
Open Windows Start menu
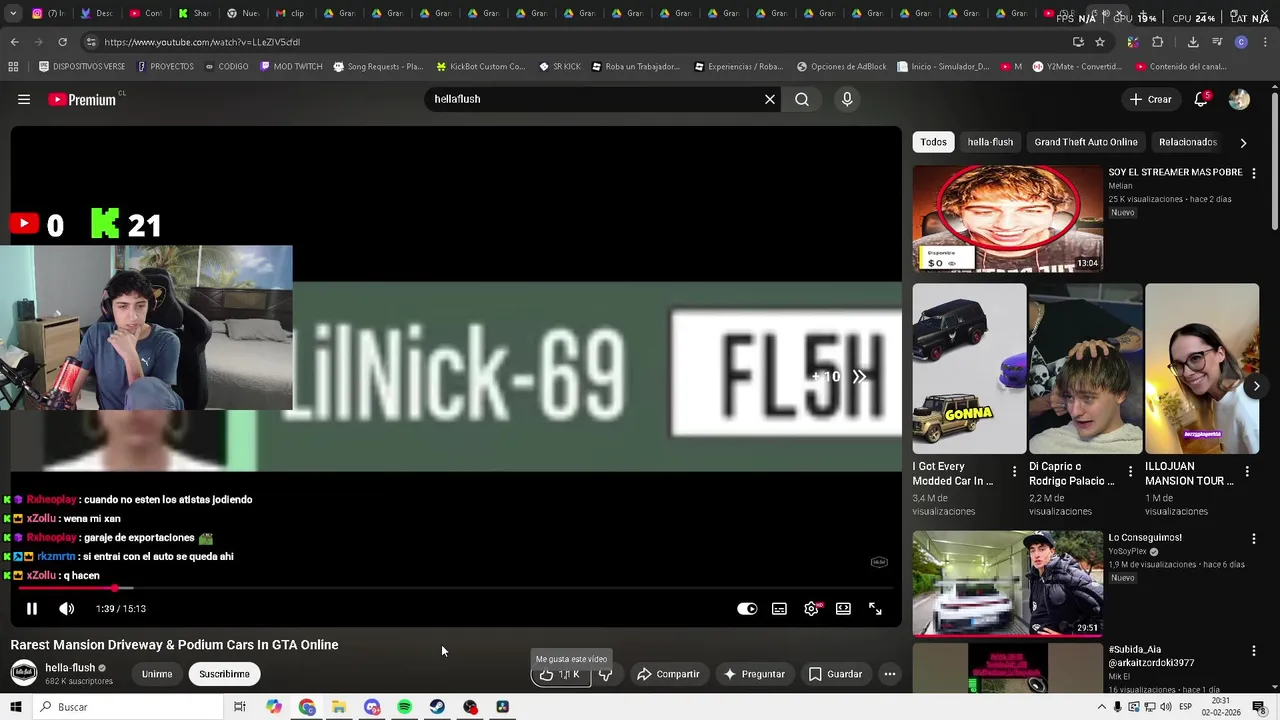point(15,707)
